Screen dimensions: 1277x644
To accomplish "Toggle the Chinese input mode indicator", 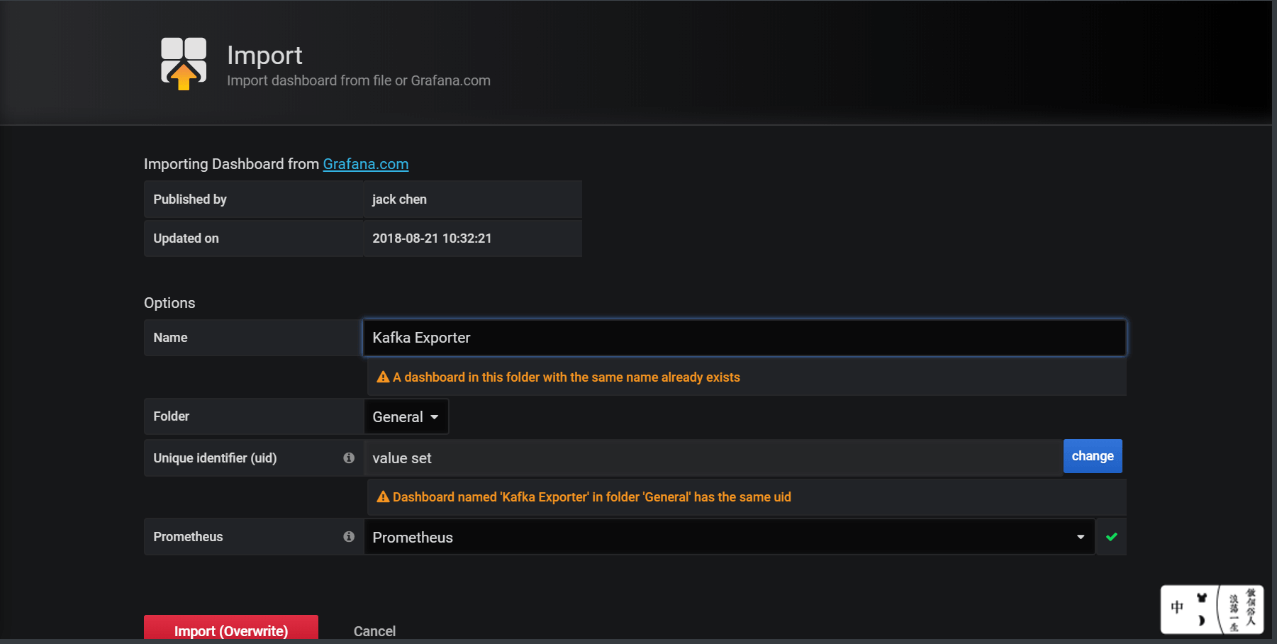I will click(1178, 607).
